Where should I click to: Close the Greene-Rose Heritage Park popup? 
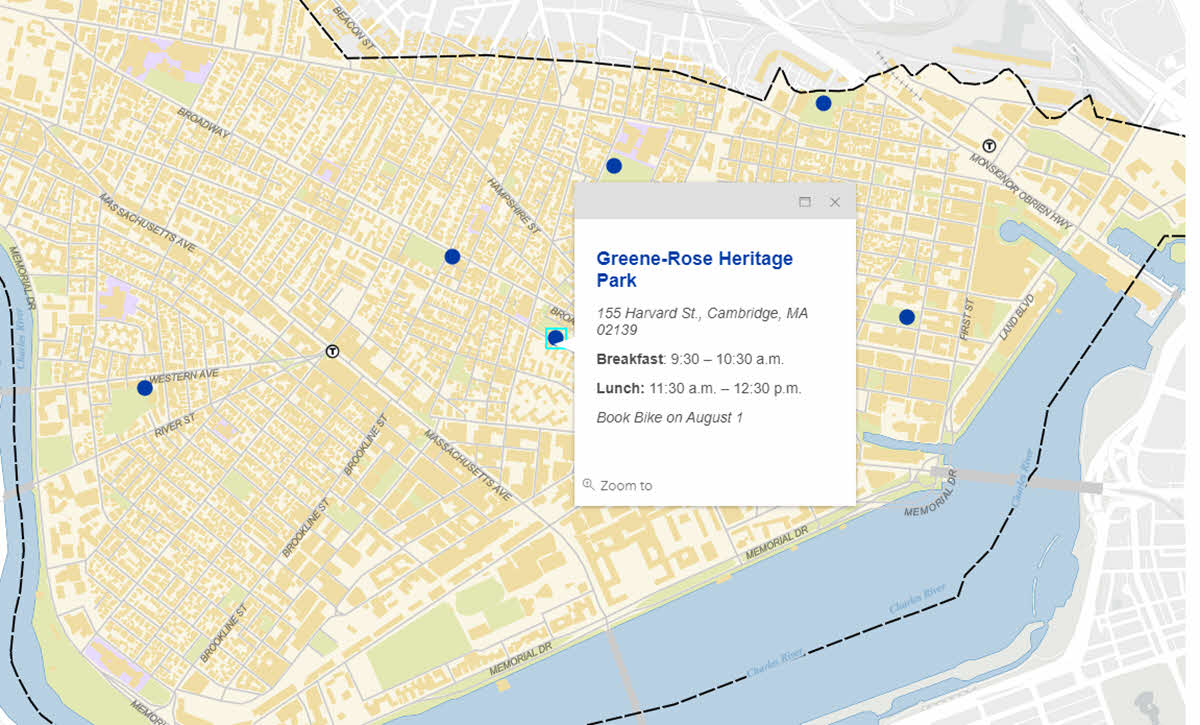pyautogui.click(x=835, y=202)
